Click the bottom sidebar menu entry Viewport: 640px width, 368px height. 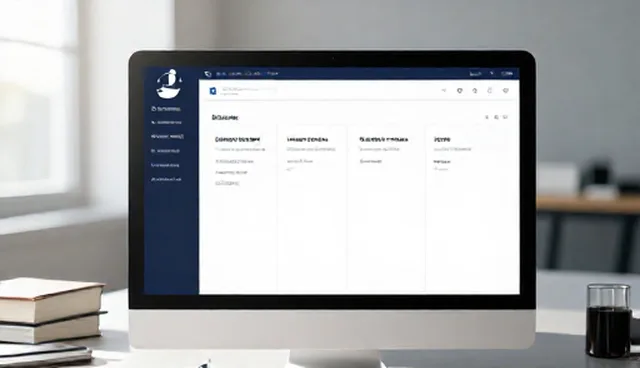pos(166,179)
